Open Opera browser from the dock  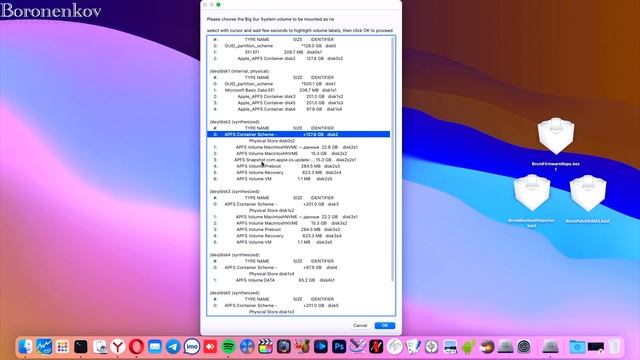coord(136,347)
